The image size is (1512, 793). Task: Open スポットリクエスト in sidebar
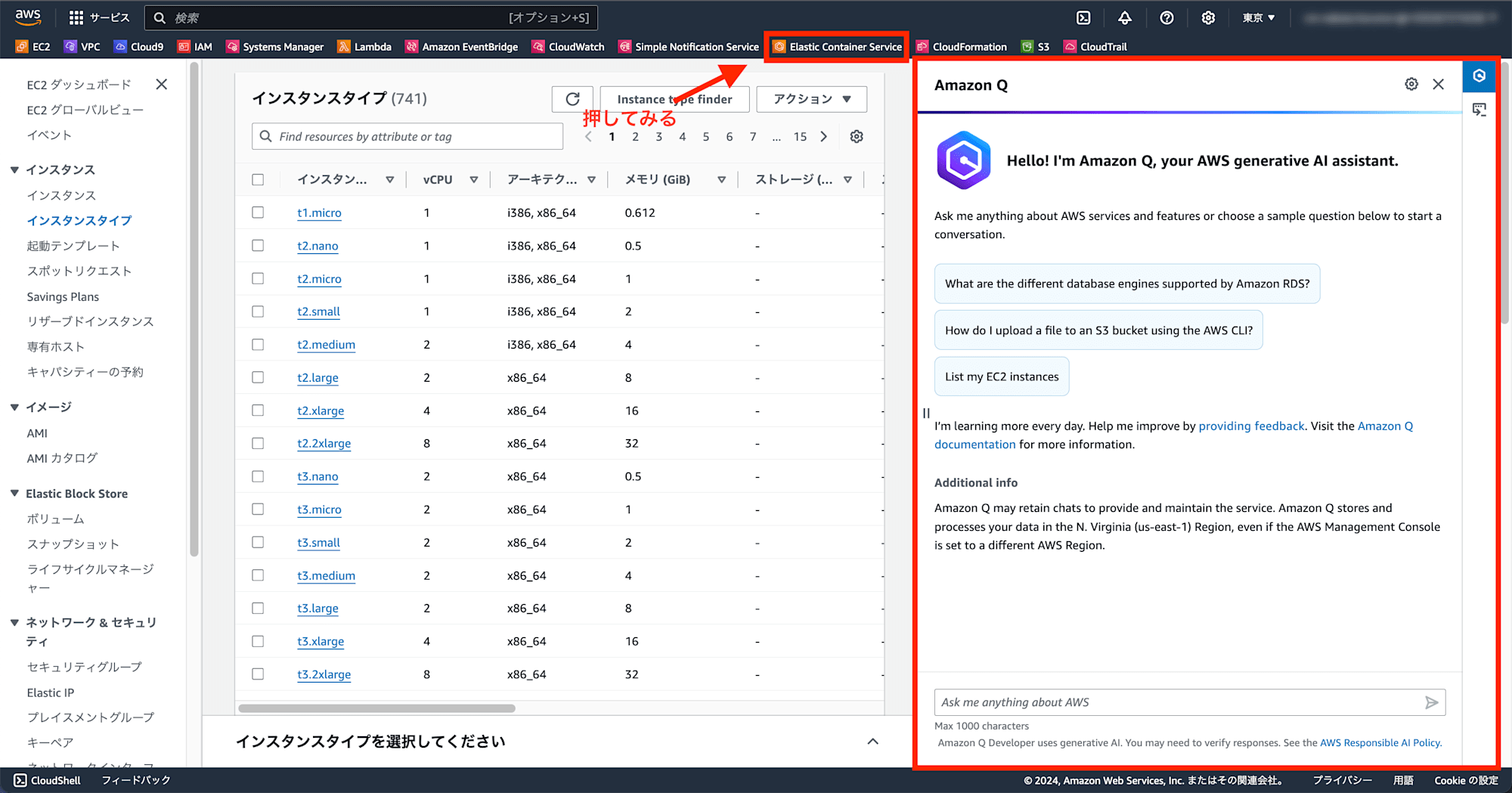click(79, 271)
